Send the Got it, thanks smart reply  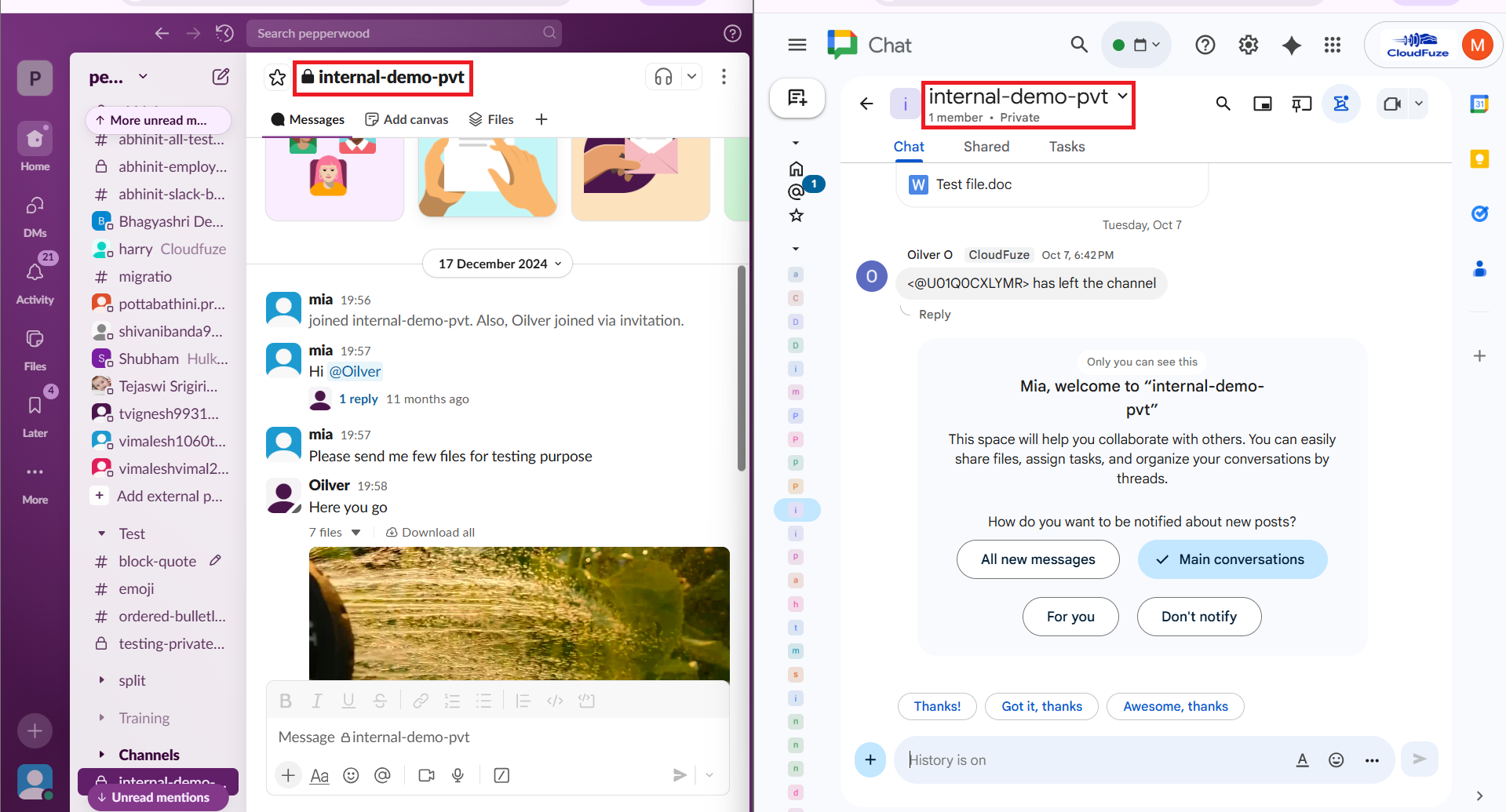tap(1041, 706)
